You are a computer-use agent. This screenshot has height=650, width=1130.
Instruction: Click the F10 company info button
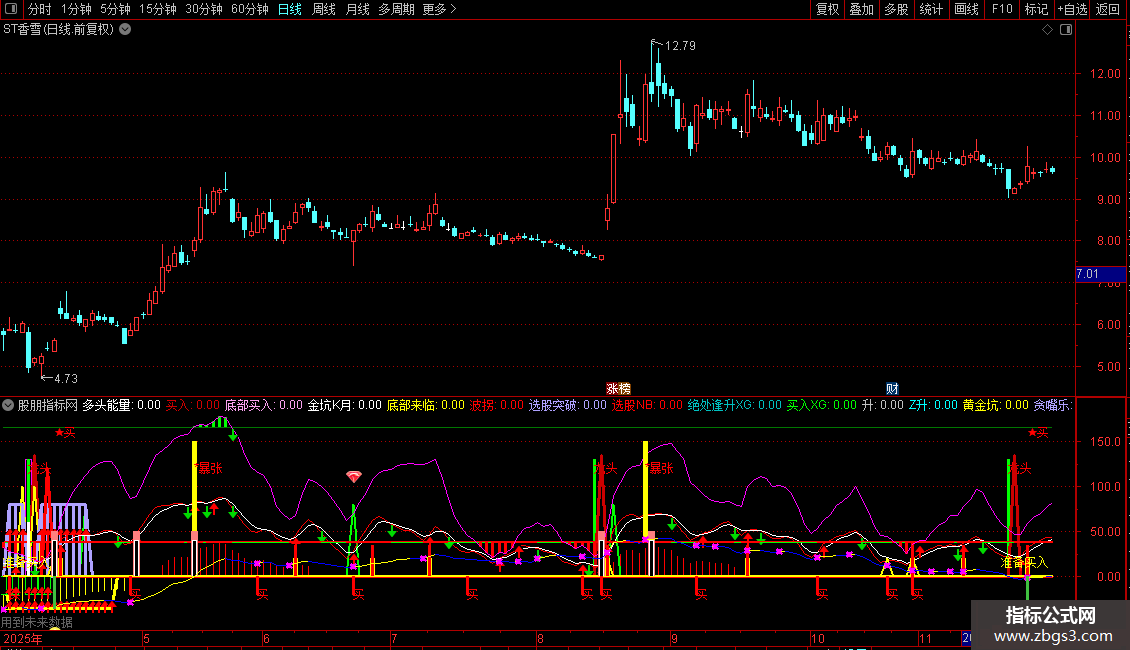pos(1001,10)
